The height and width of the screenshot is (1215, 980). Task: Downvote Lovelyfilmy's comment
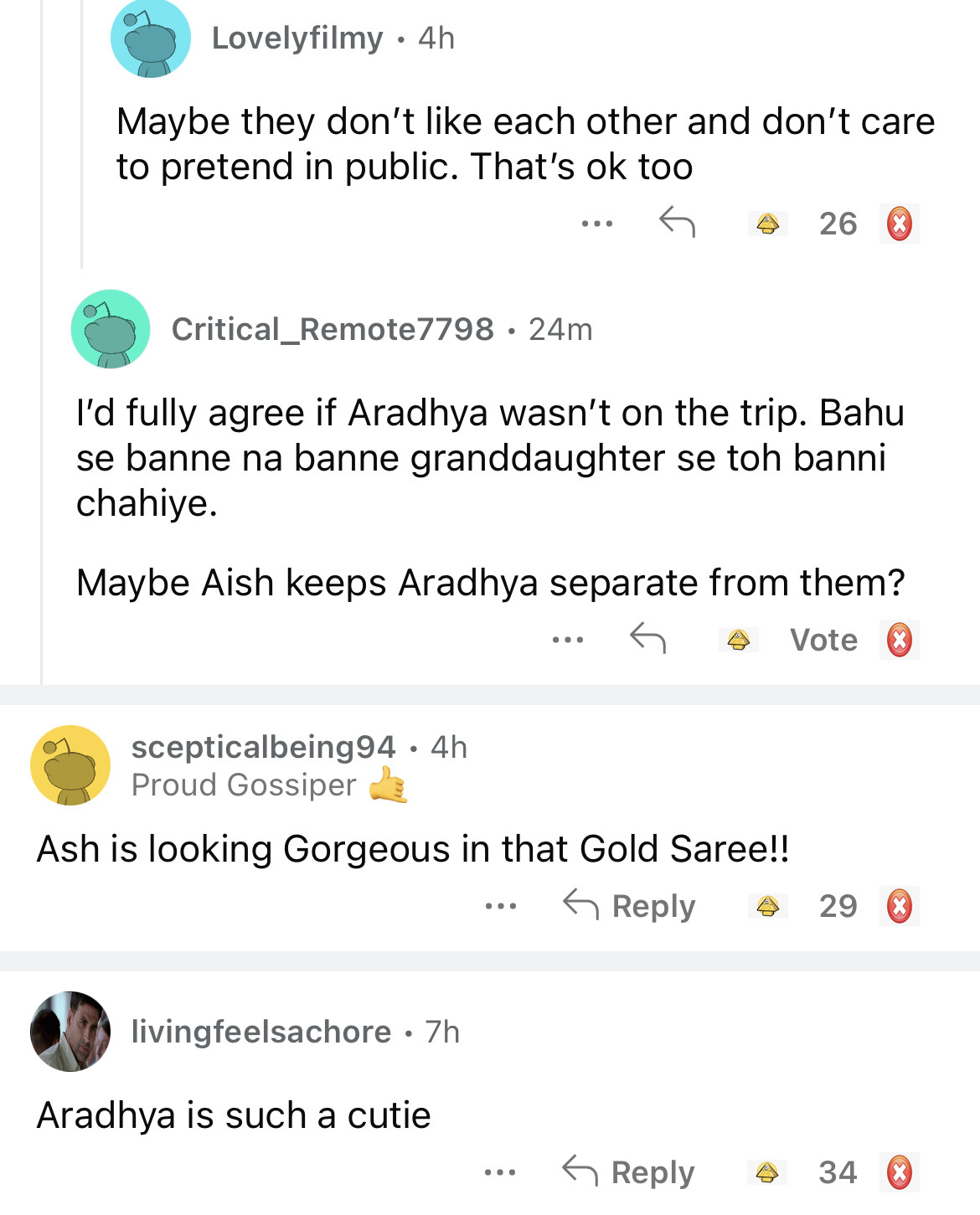coord(899,224)
